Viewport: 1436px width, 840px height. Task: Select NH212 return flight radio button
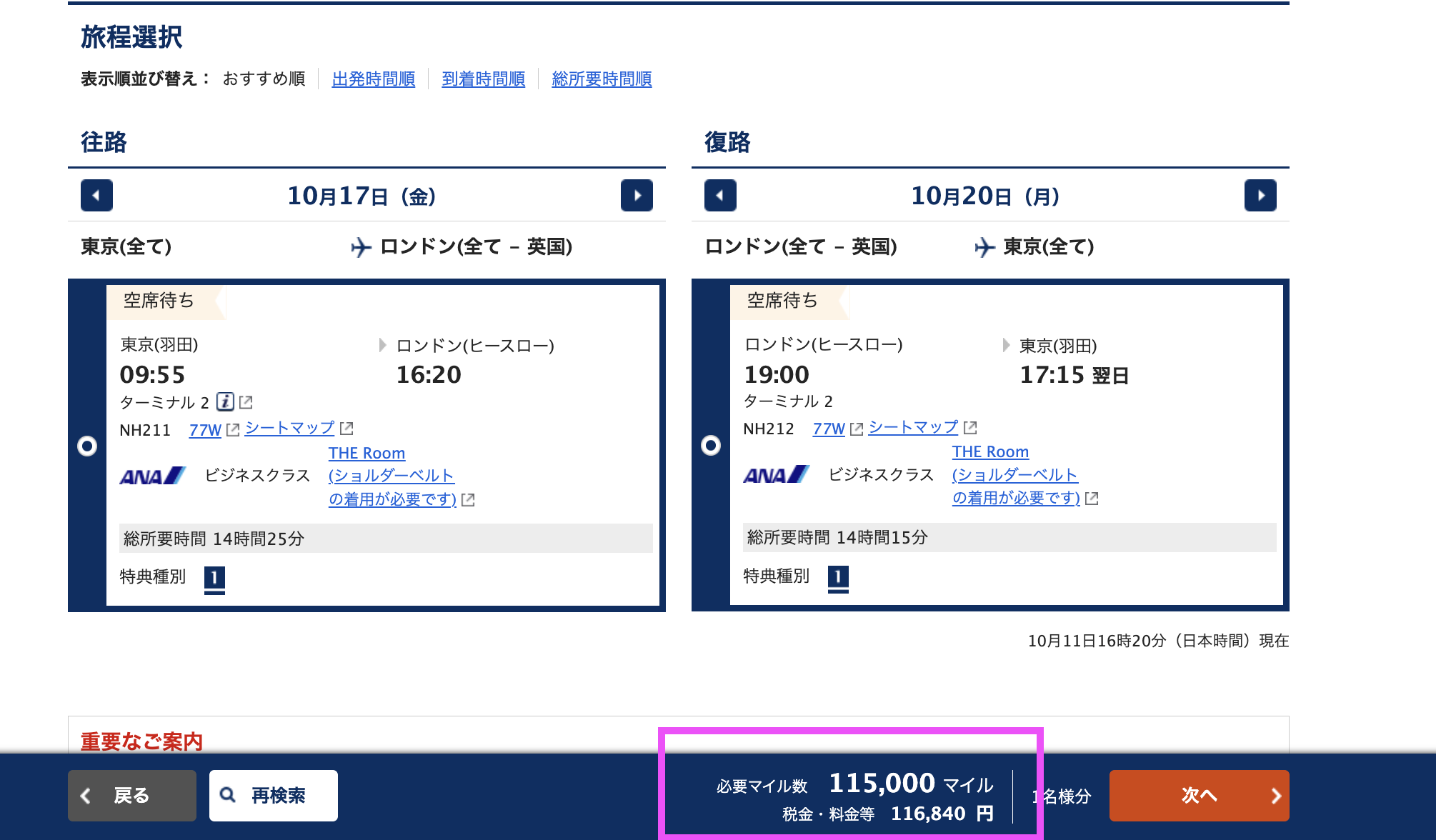(x=711, y=446)
